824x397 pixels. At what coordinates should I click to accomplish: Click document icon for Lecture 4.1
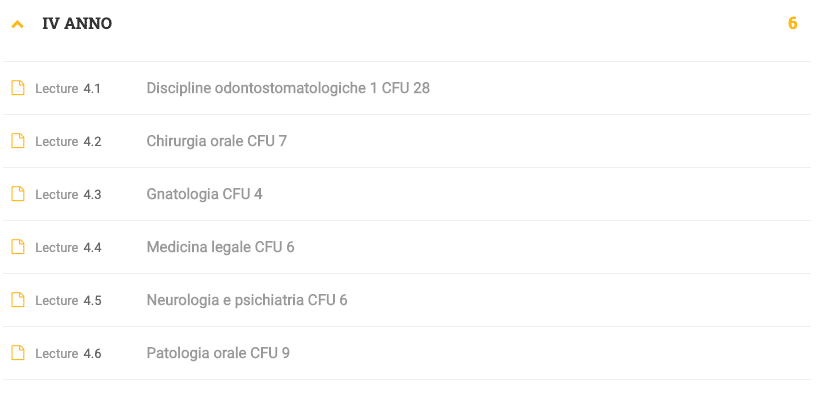click(x=18, y=88)
